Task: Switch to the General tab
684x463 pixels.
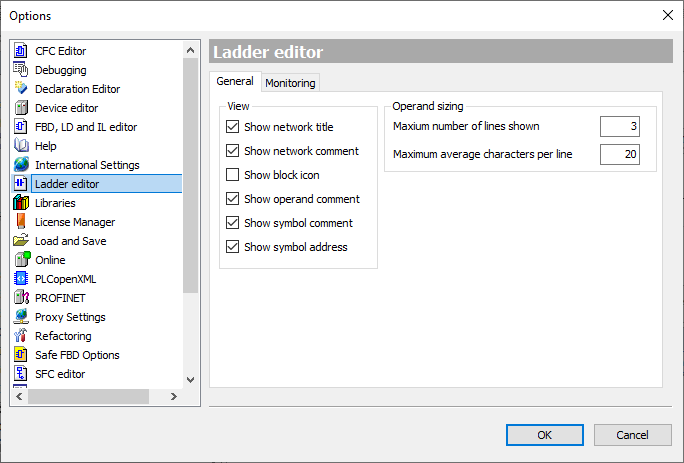Action: coord(235,82)
